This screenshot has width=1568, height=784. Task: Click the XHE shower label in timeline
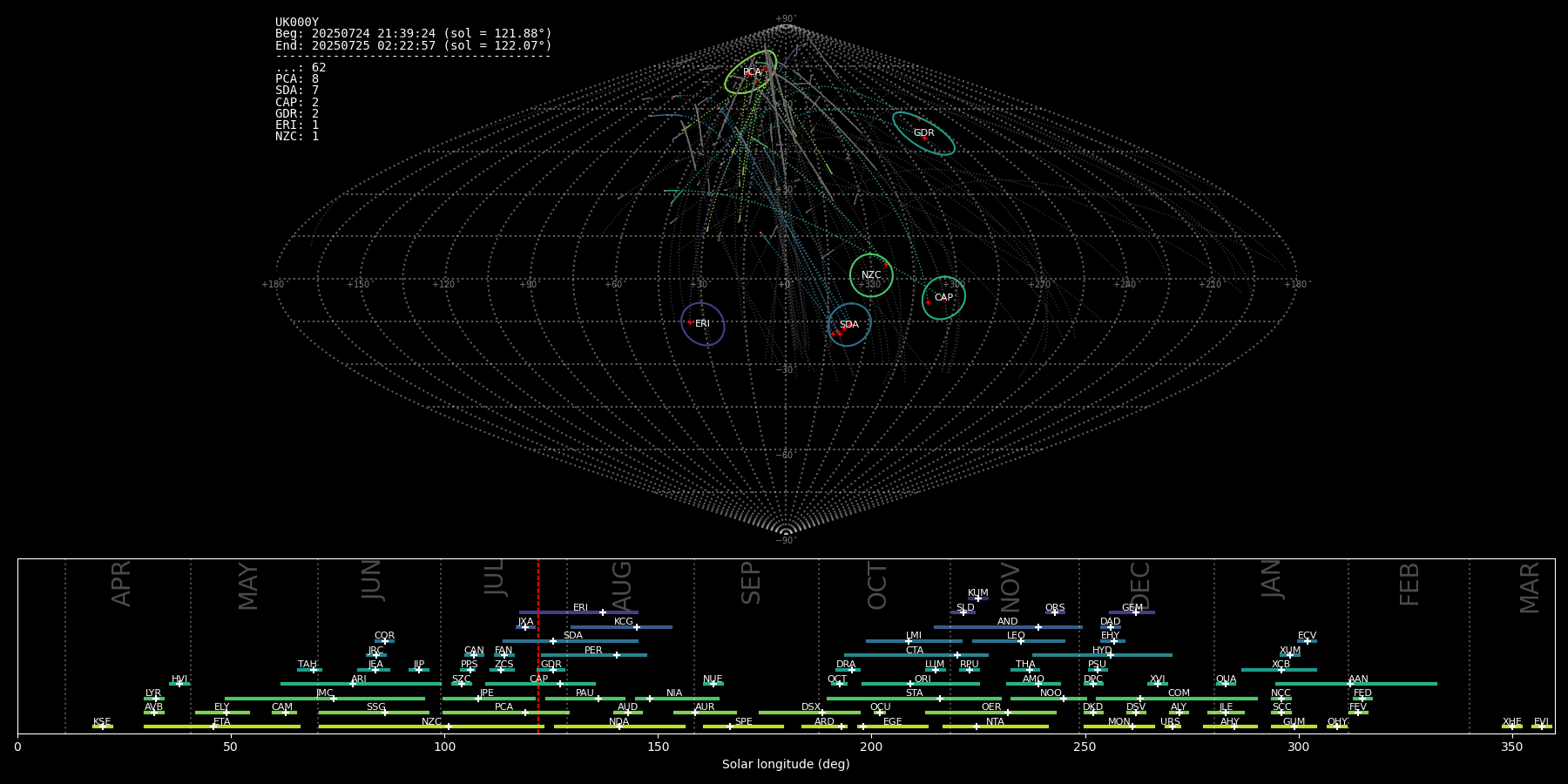(1512, 722)
